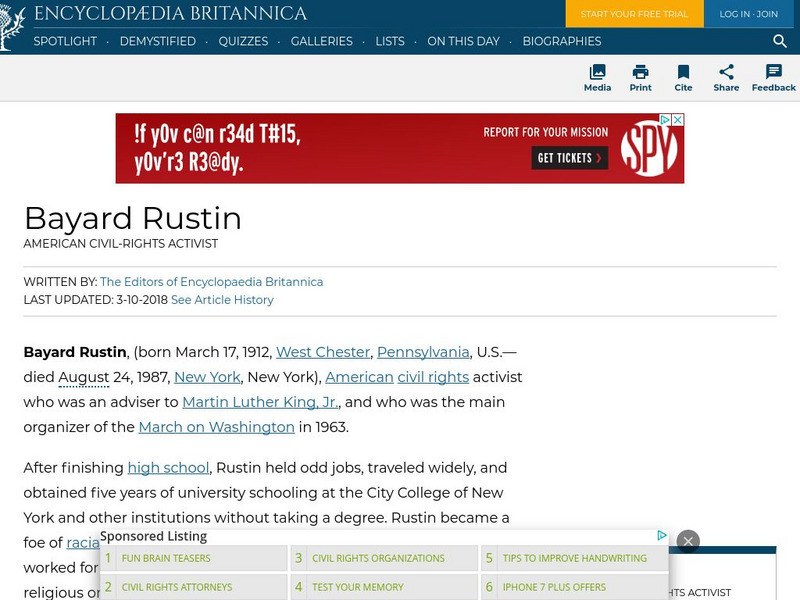Dismiss the Sponsored Listing popup
Viewport: 800px width, 600px height.
(688, 541)
